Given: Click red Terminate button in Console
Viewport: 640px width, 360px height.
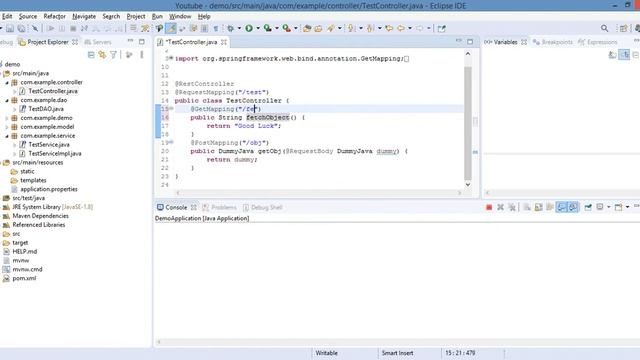Looking at the screenshot, I should [x=489, y=207].
